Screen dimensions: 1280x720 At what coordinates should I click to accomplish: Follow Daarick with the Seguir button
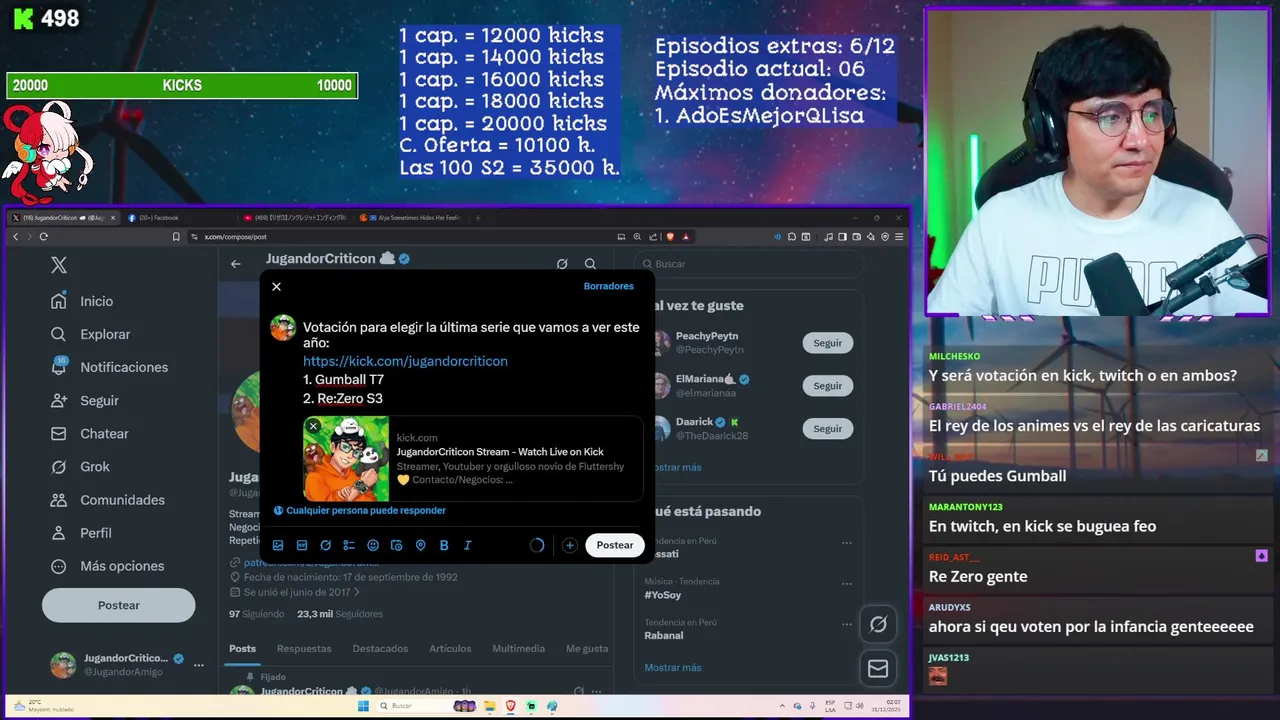coord(828,429)
